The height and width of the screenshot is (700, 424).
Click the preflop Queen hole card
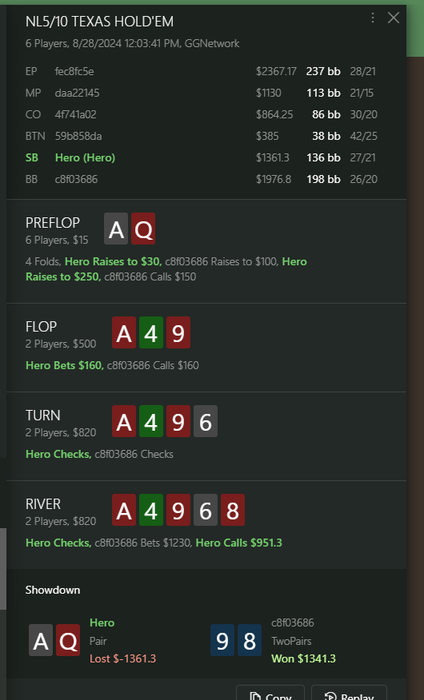[143, 229]
